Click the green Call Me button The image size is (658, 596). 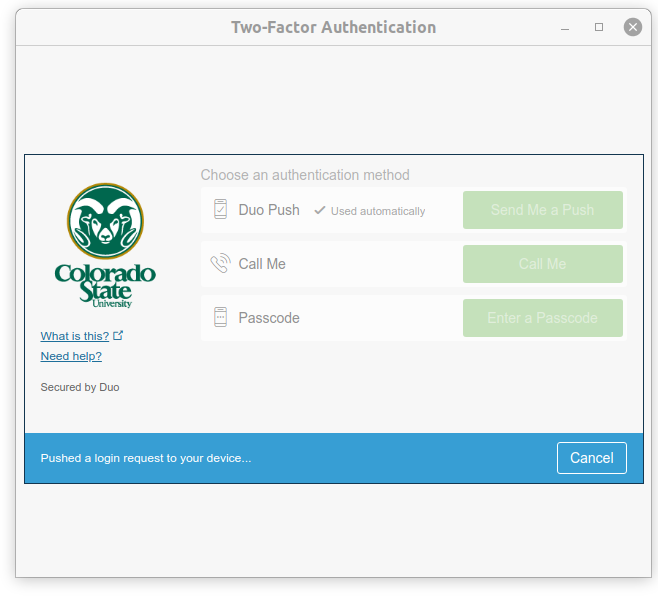click(x=543, y=264)
